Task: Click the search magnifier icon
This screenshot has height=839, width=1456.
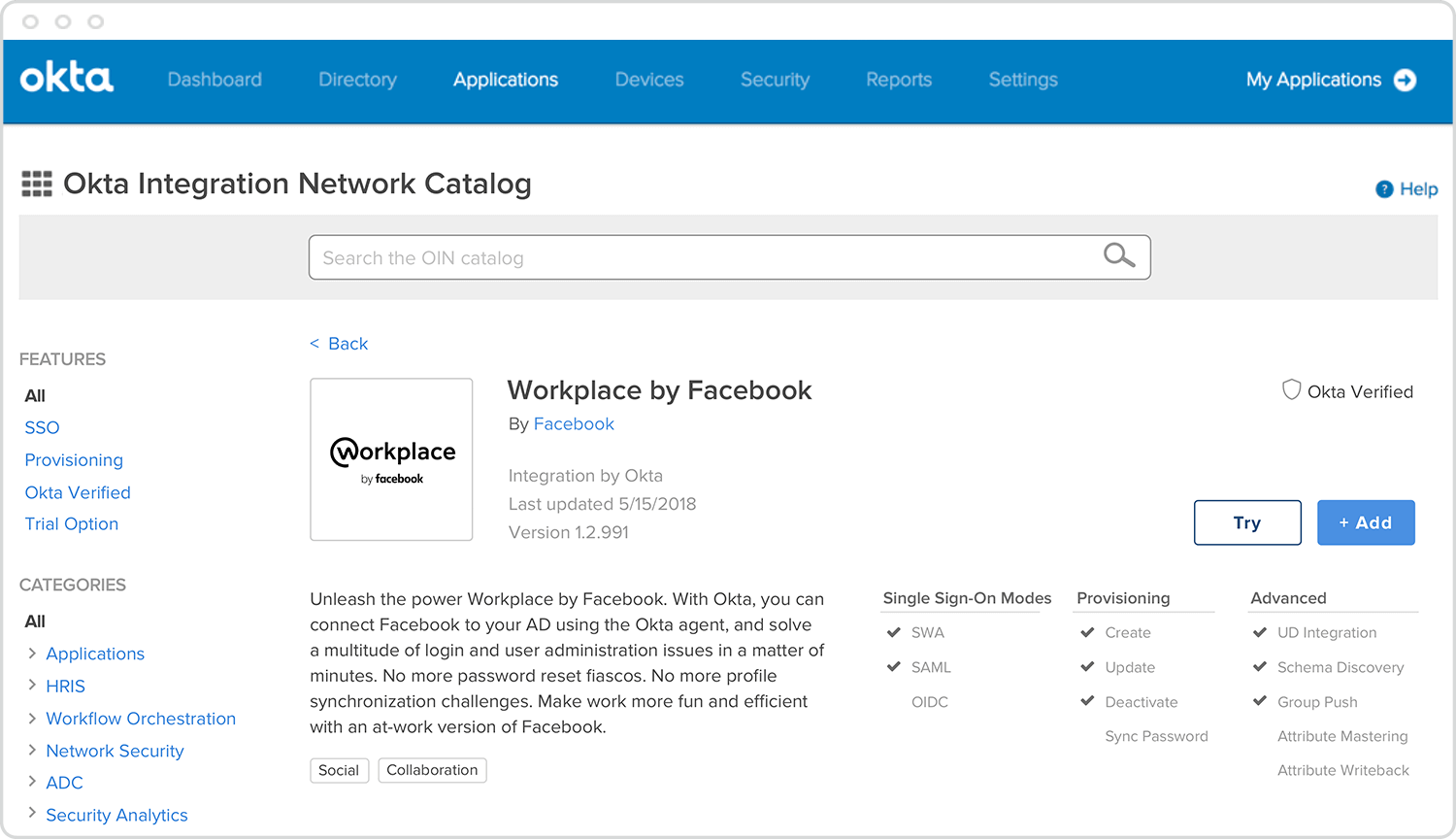Action: pyautogui.click(x=1118, y=255)
